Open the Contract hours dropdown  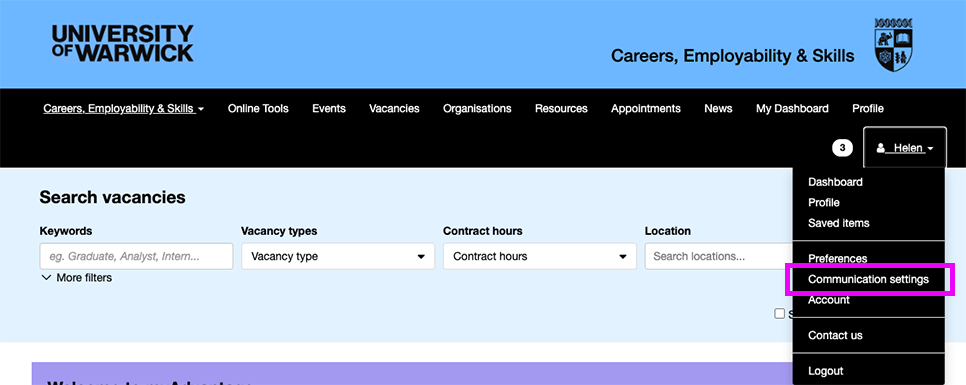pos(540,256)
